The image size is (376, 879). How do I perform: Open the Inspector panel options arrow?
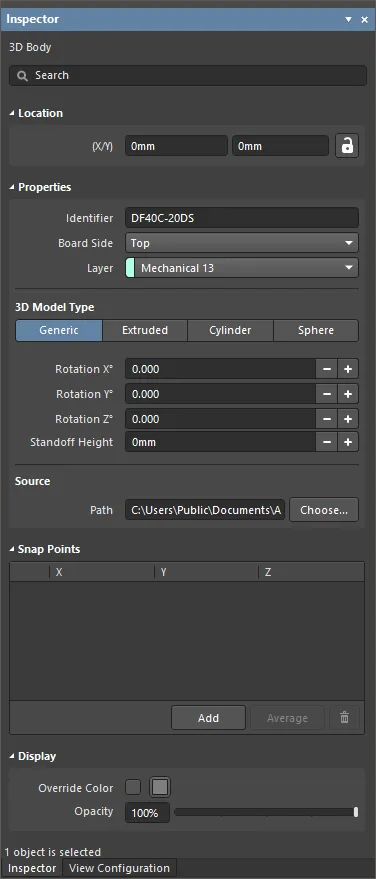pyautogui.click(x=348, y=20)
